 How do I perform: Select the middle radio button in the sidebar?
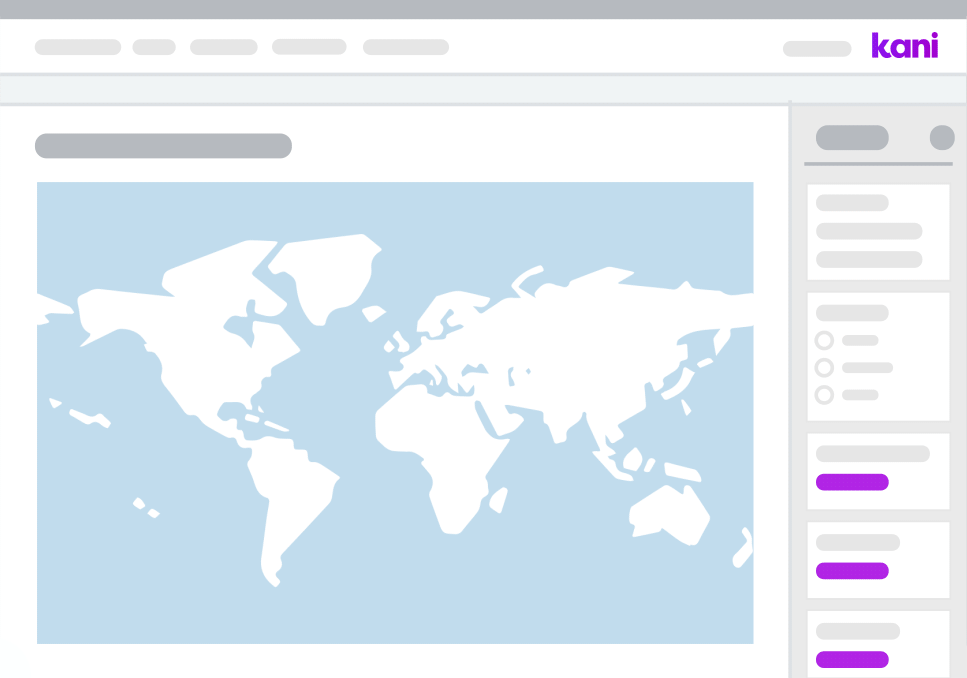pyautogui.click(x=824, y=368)
